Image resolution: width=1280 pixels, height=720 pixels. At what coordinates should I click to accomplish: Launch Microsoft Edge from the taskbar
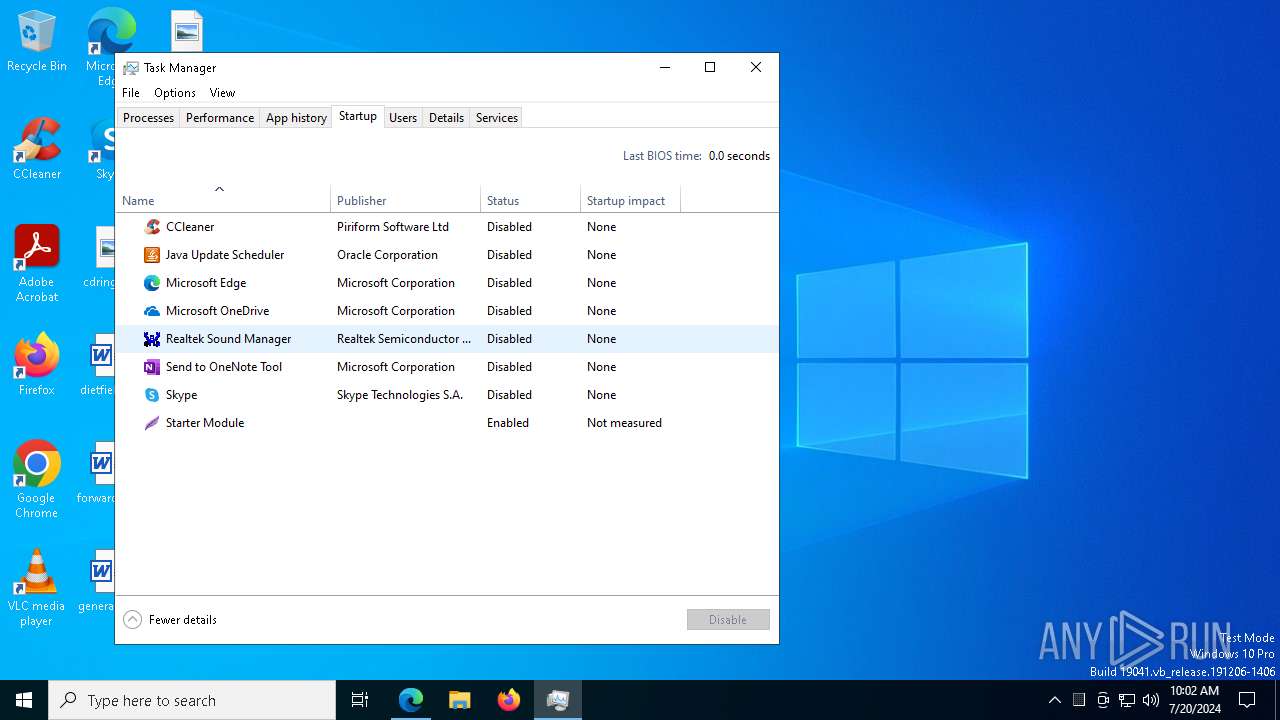pyautogui.click(x=411, y=700)
